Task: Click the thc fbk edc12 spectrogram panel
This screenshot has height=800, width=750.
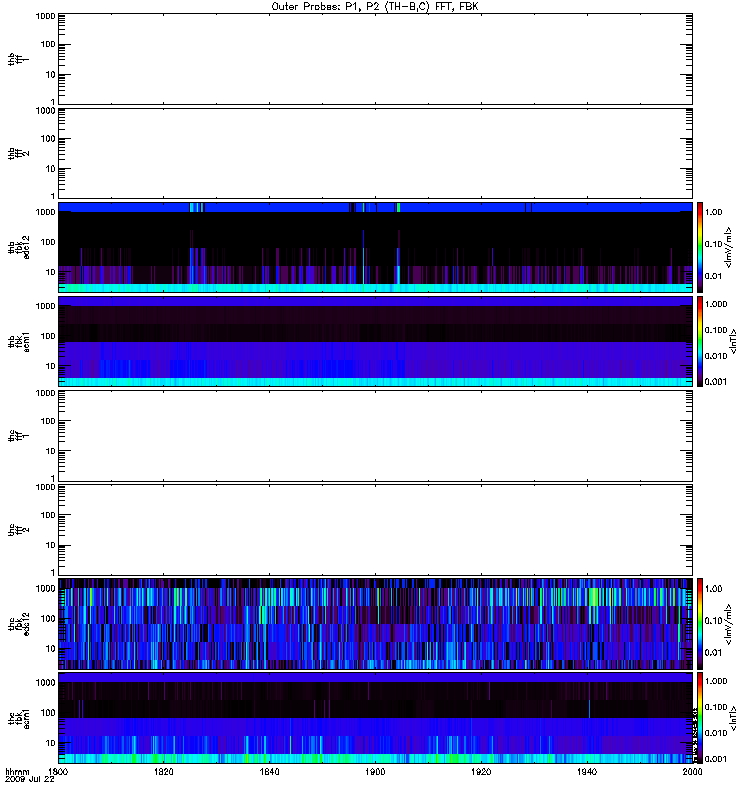Action: tap(375, 624)
